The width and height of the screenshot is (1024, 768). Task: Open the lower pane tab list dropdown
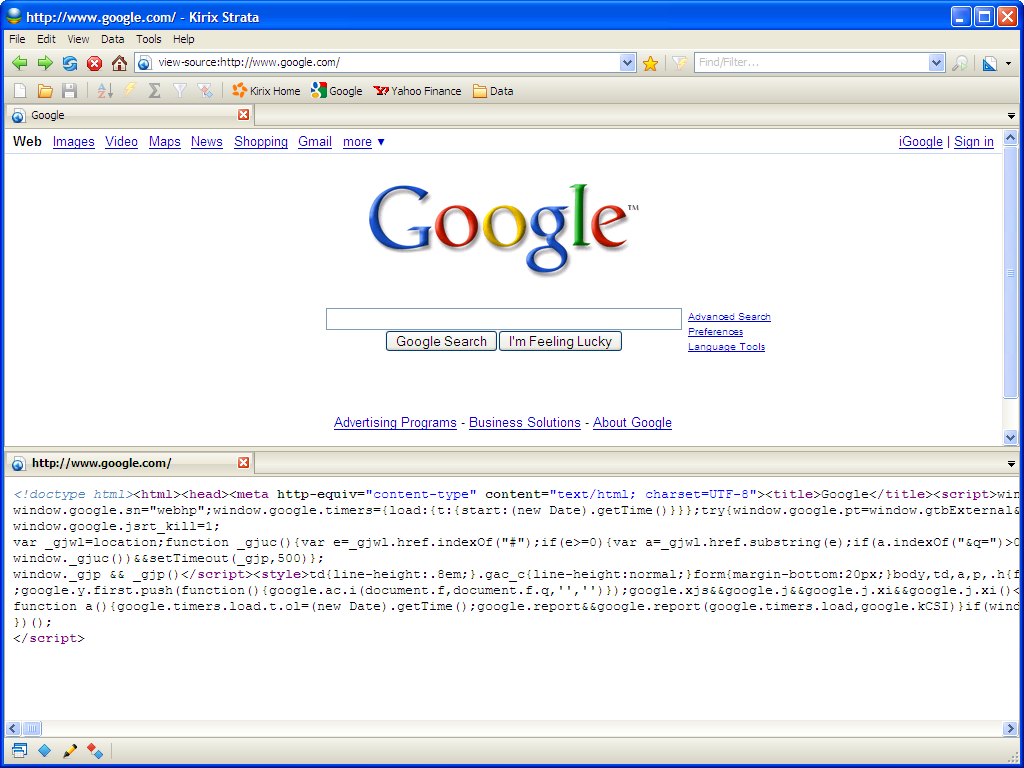coord(1011,464)
